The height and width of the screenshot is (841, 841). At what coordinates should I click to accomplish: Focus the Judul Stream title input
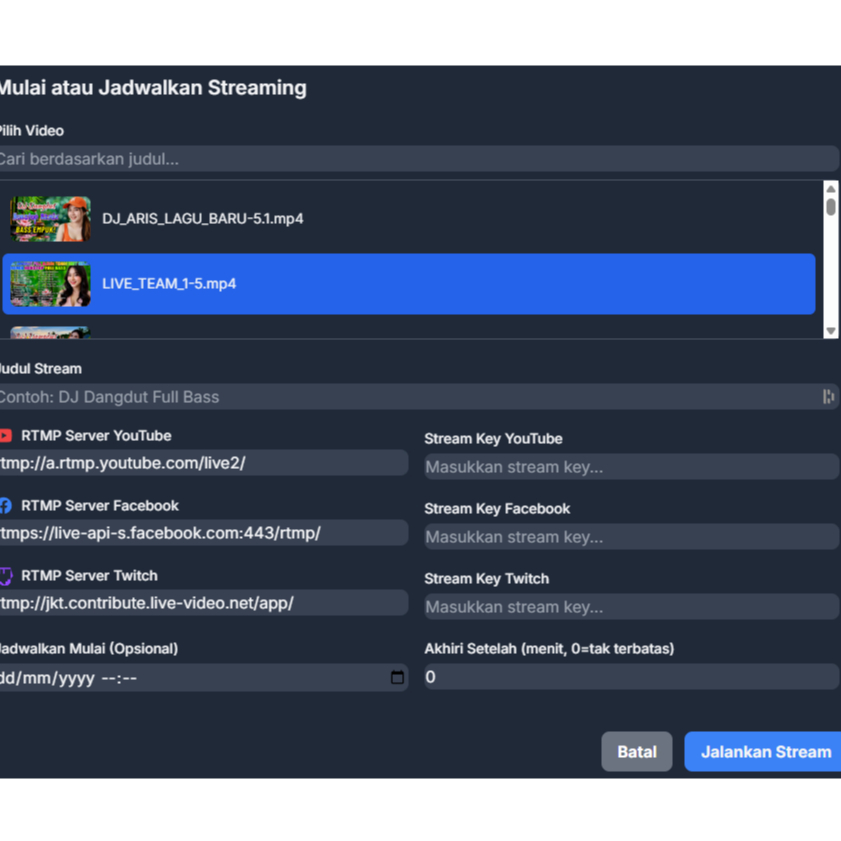pos(400,396)
